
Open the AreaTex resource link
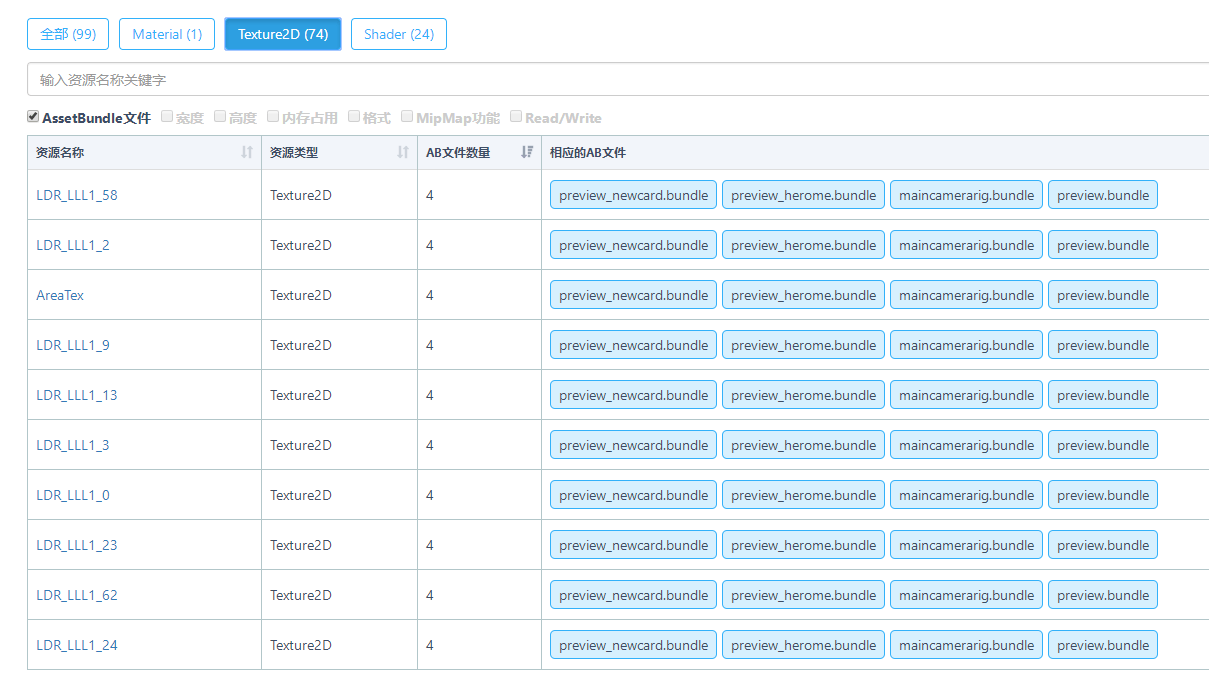[x=60, y=295]
